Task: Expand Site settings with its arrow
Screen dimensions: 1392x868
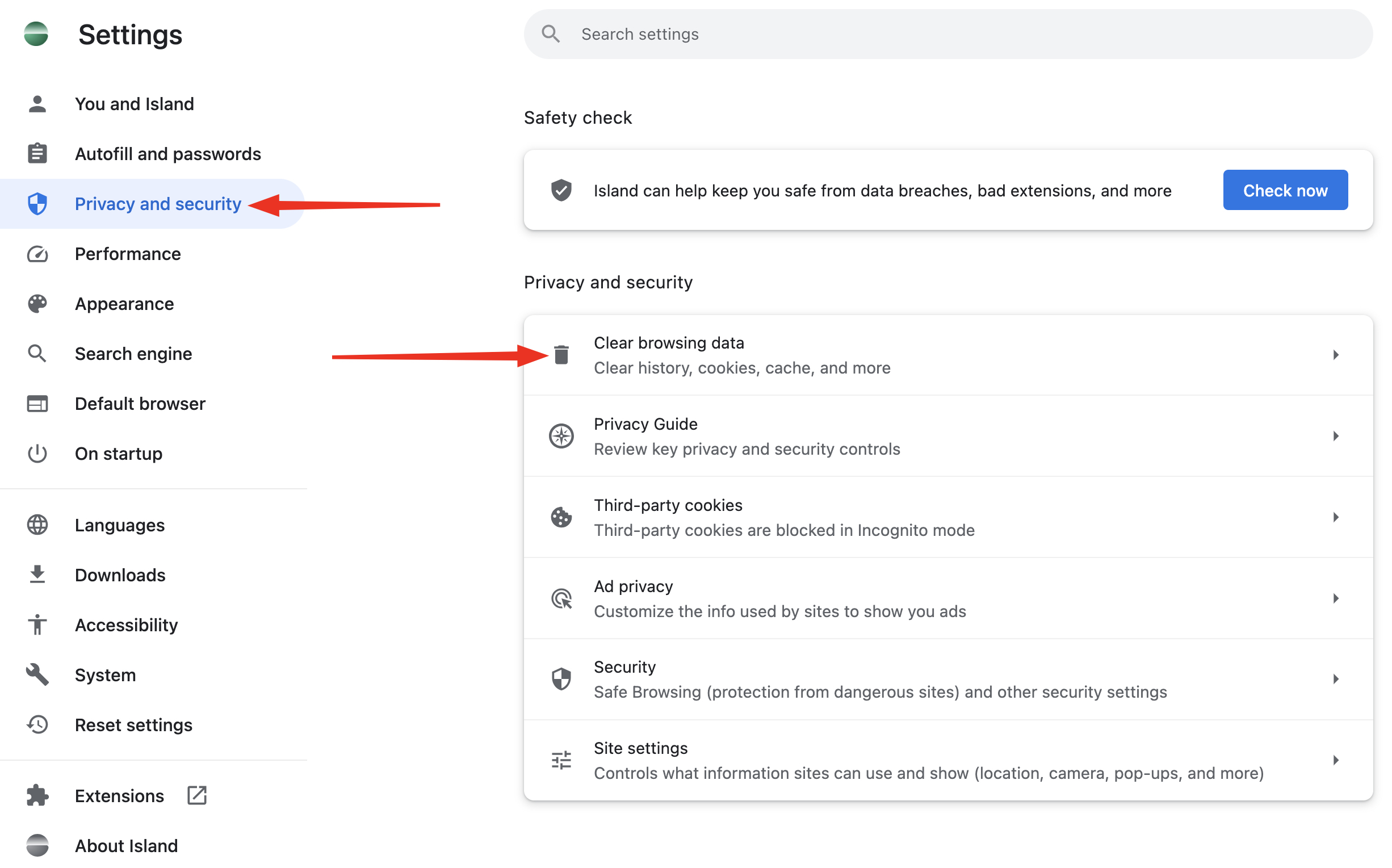Action: (x=1336, y=760)
